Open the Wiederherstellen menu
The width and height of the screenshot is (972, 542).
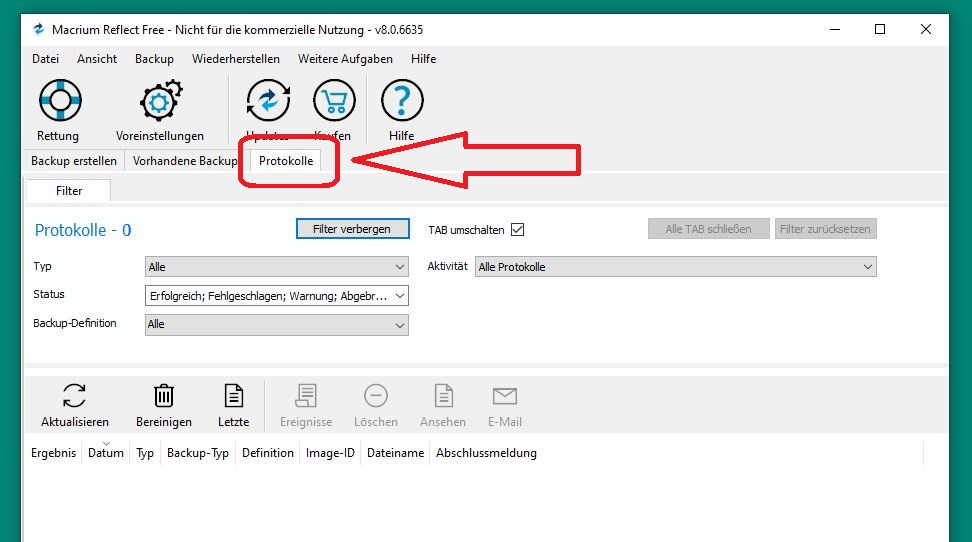[236, 59]
